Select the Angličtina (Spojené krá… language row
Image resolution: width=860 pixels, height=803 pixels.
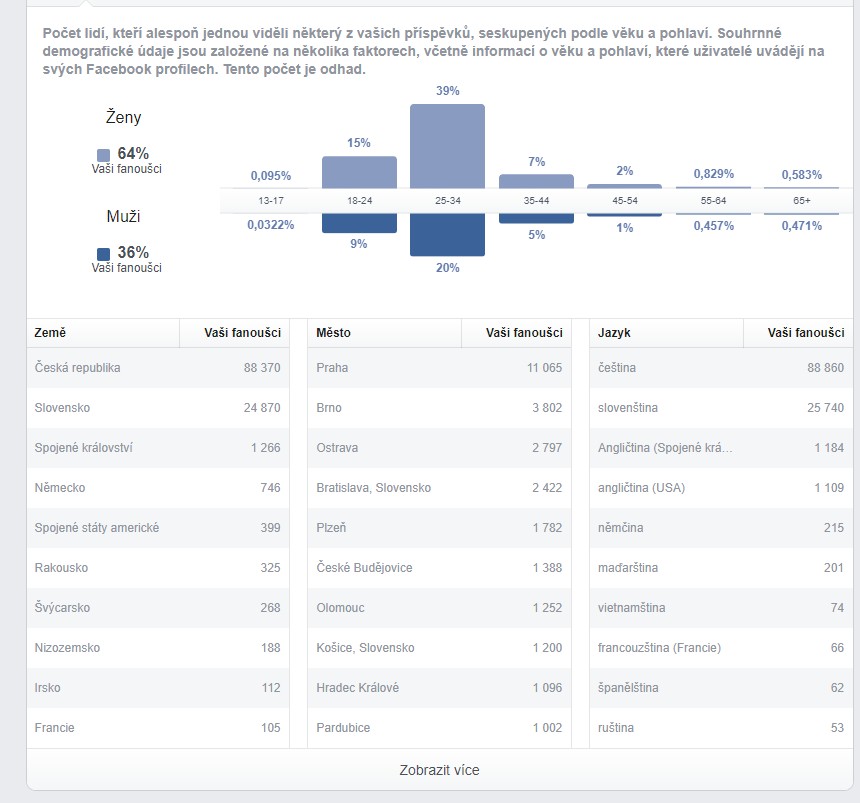coord(721,448)
